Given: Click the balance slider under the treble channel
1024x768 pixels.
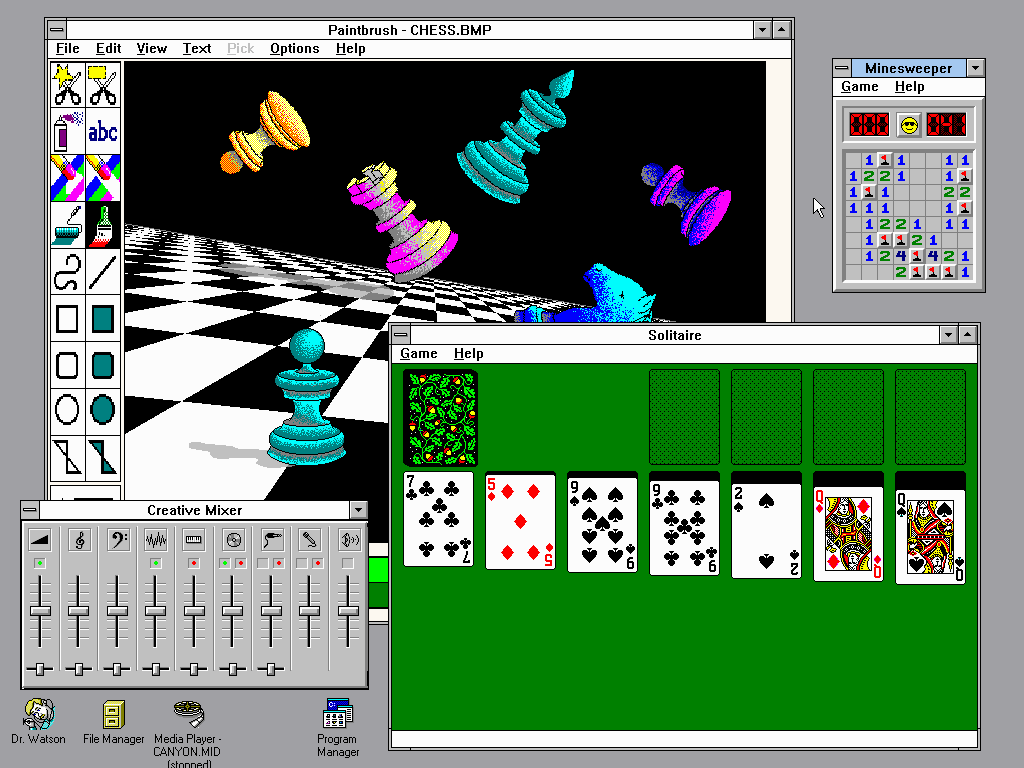Looking at the screenshot, I should (79, 669).
